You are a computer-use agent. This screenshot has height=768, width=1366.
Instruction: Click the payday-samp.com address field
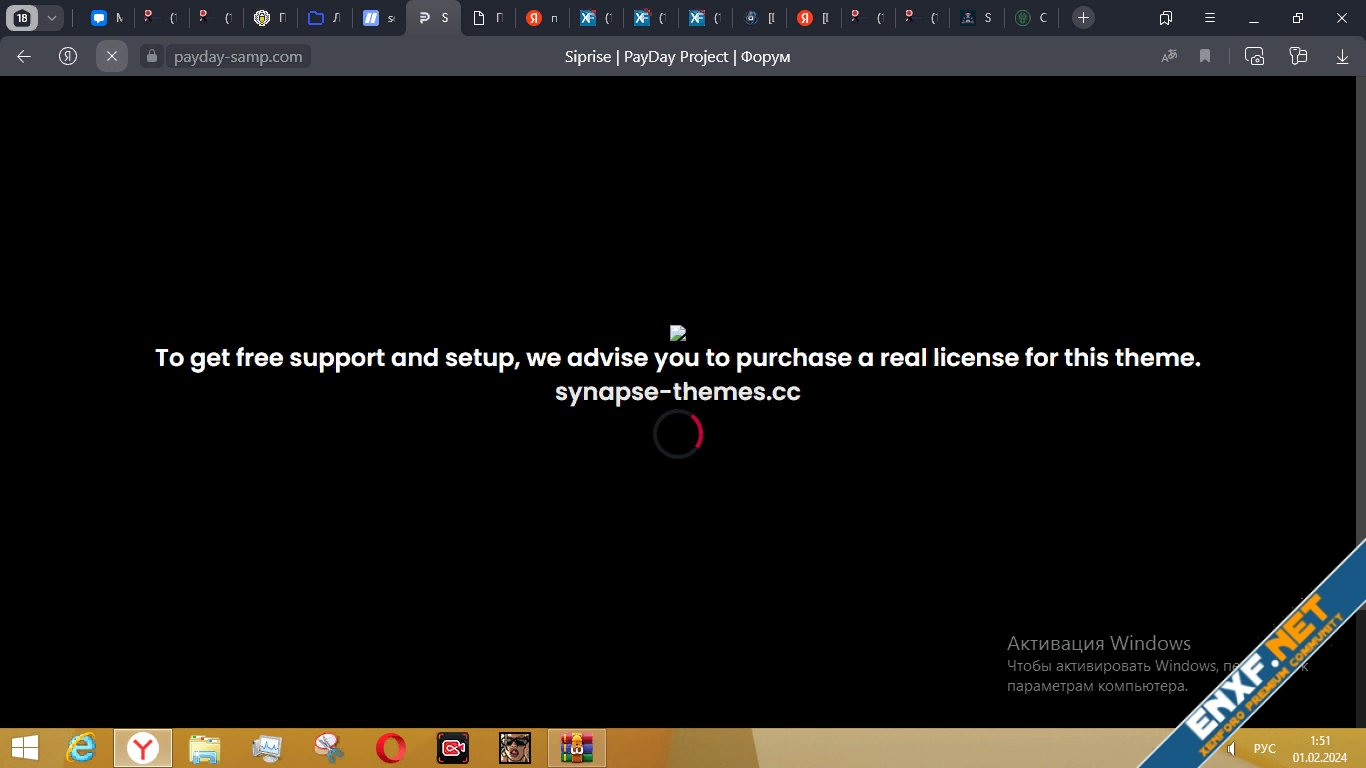tap(238, 57)
